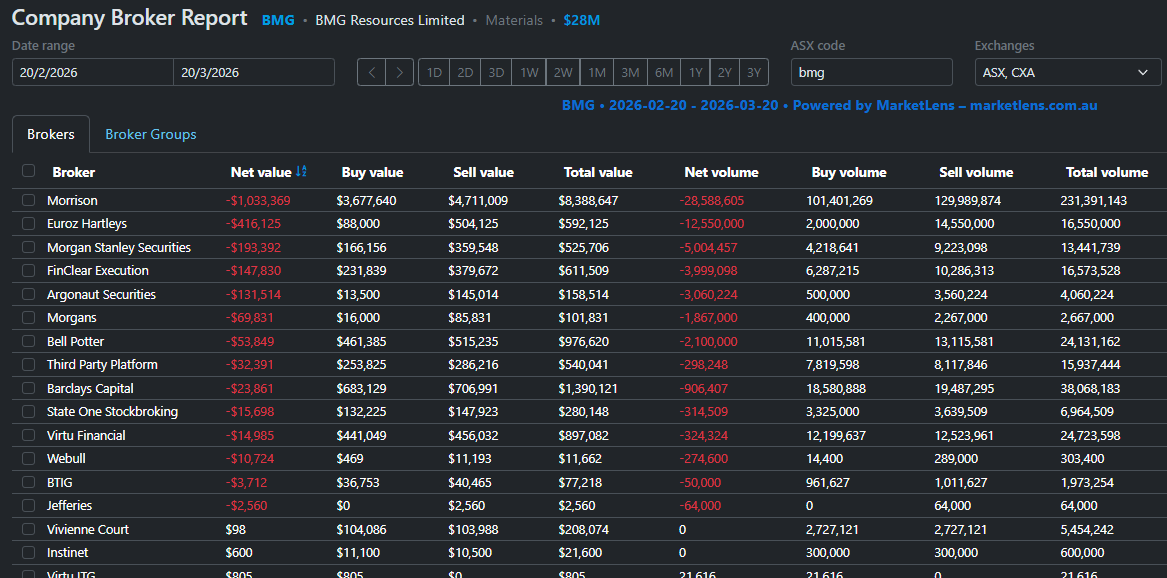
Task: Tick the BTIG row checkbox
Action: pyautogui.click(x=28, y=482)
